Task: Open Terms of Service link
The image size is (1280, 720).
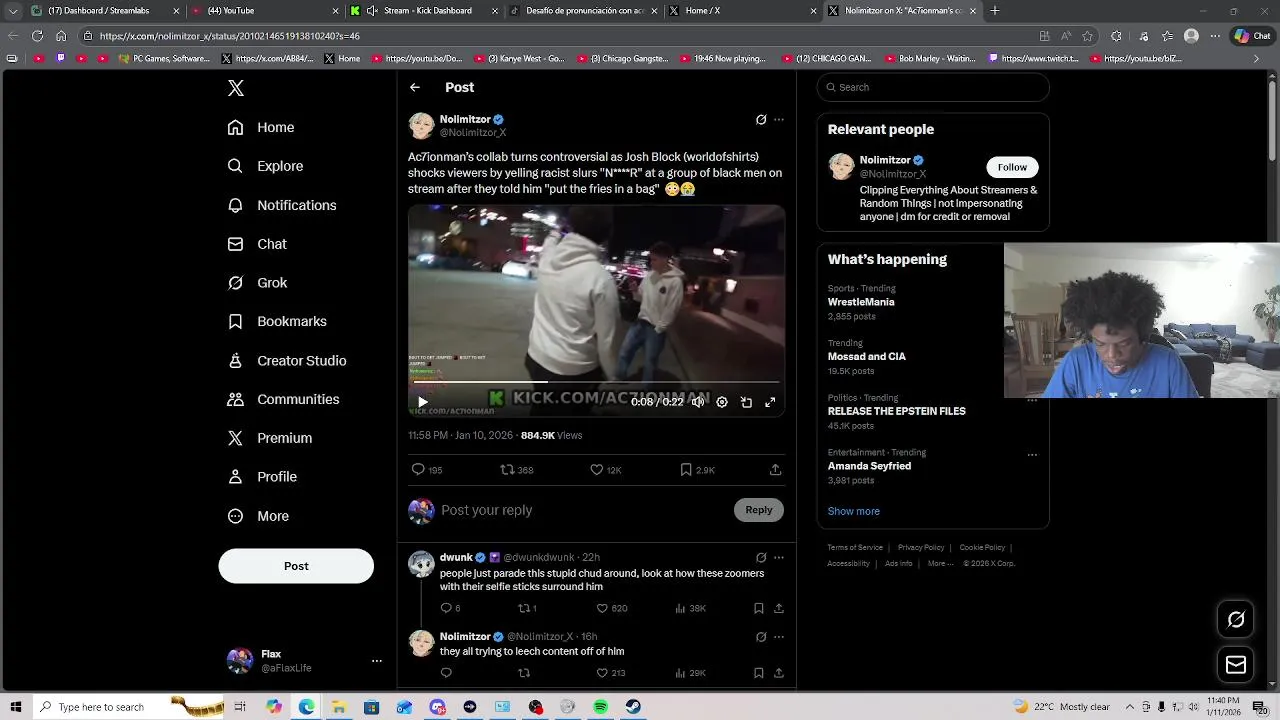Action: point(855,548)
